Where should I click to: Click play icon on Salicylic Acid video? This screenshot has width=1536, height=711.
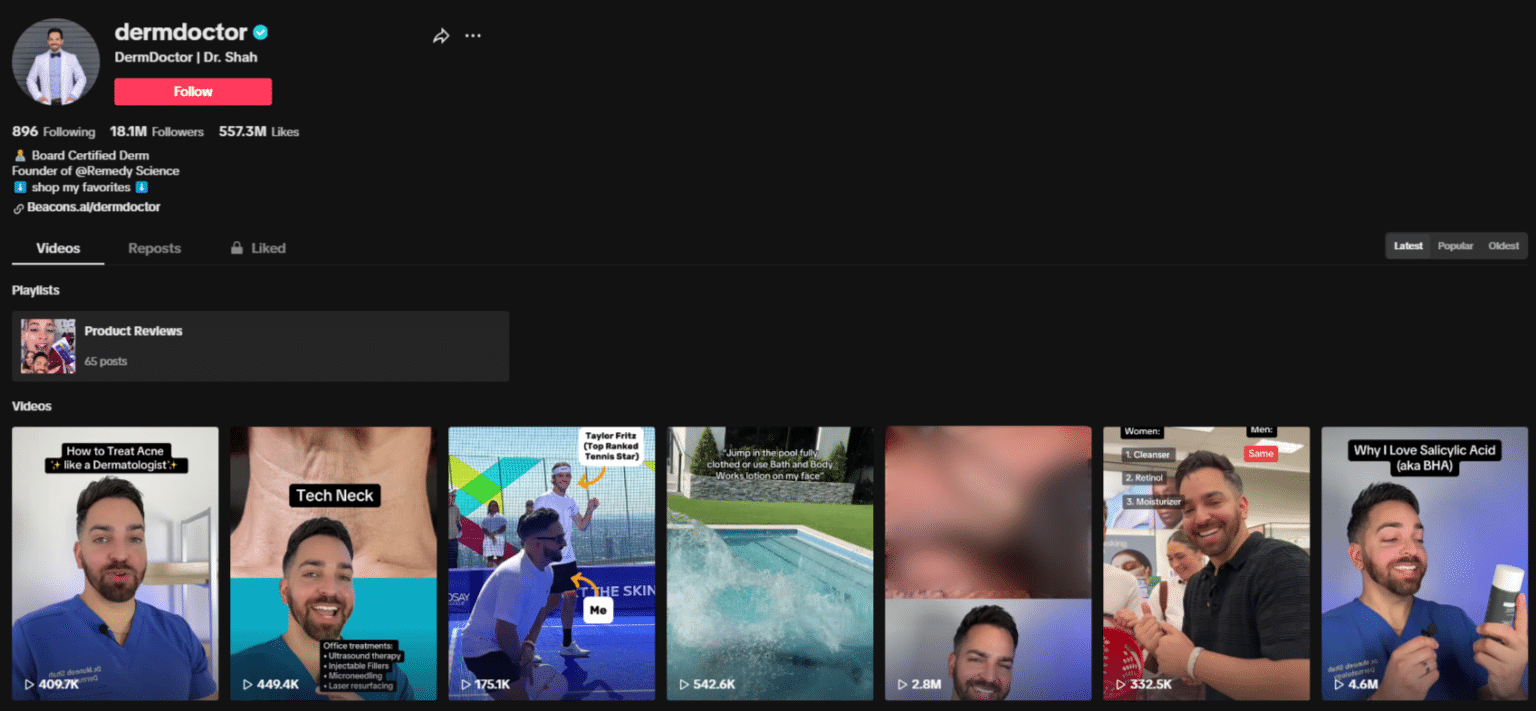[x=1339, y=685]
